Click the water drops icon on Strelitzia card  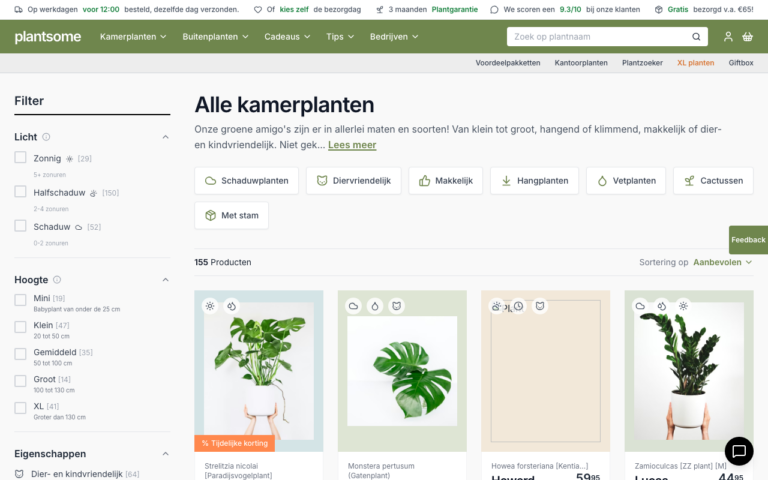[x=231, y=306]
